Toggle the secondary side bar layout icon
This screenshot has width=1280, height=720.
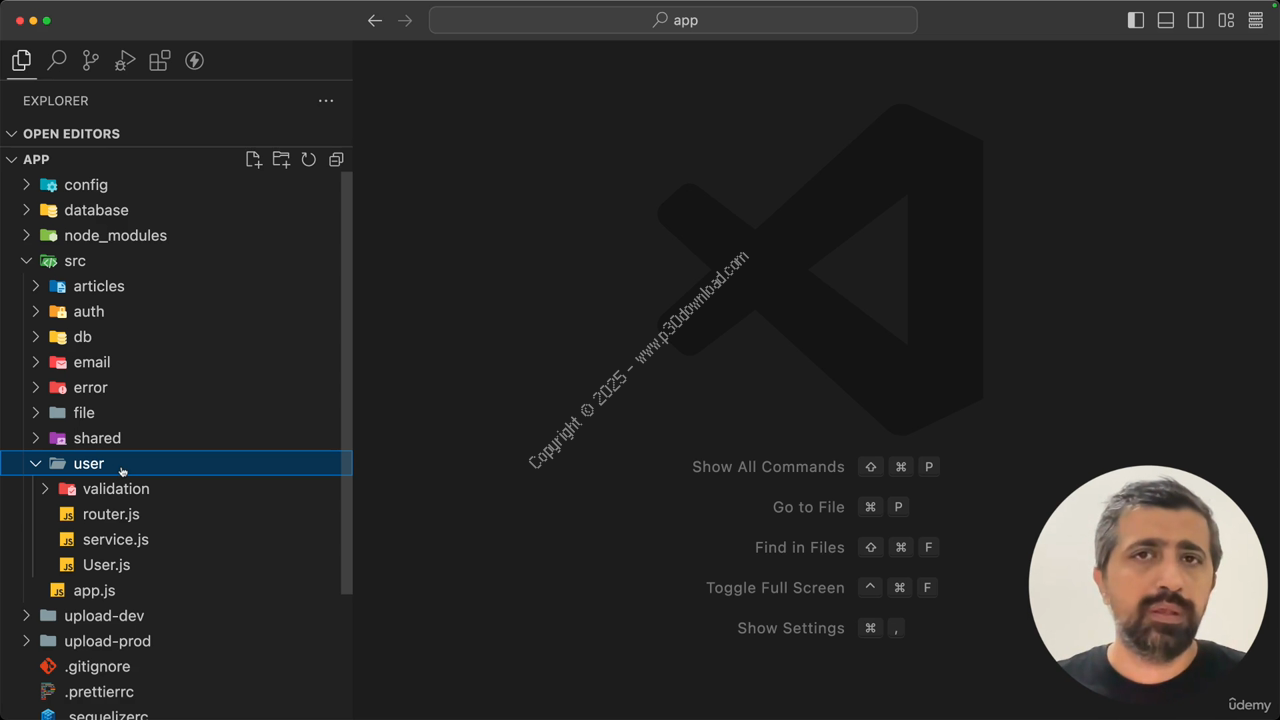click(1196, 20)
